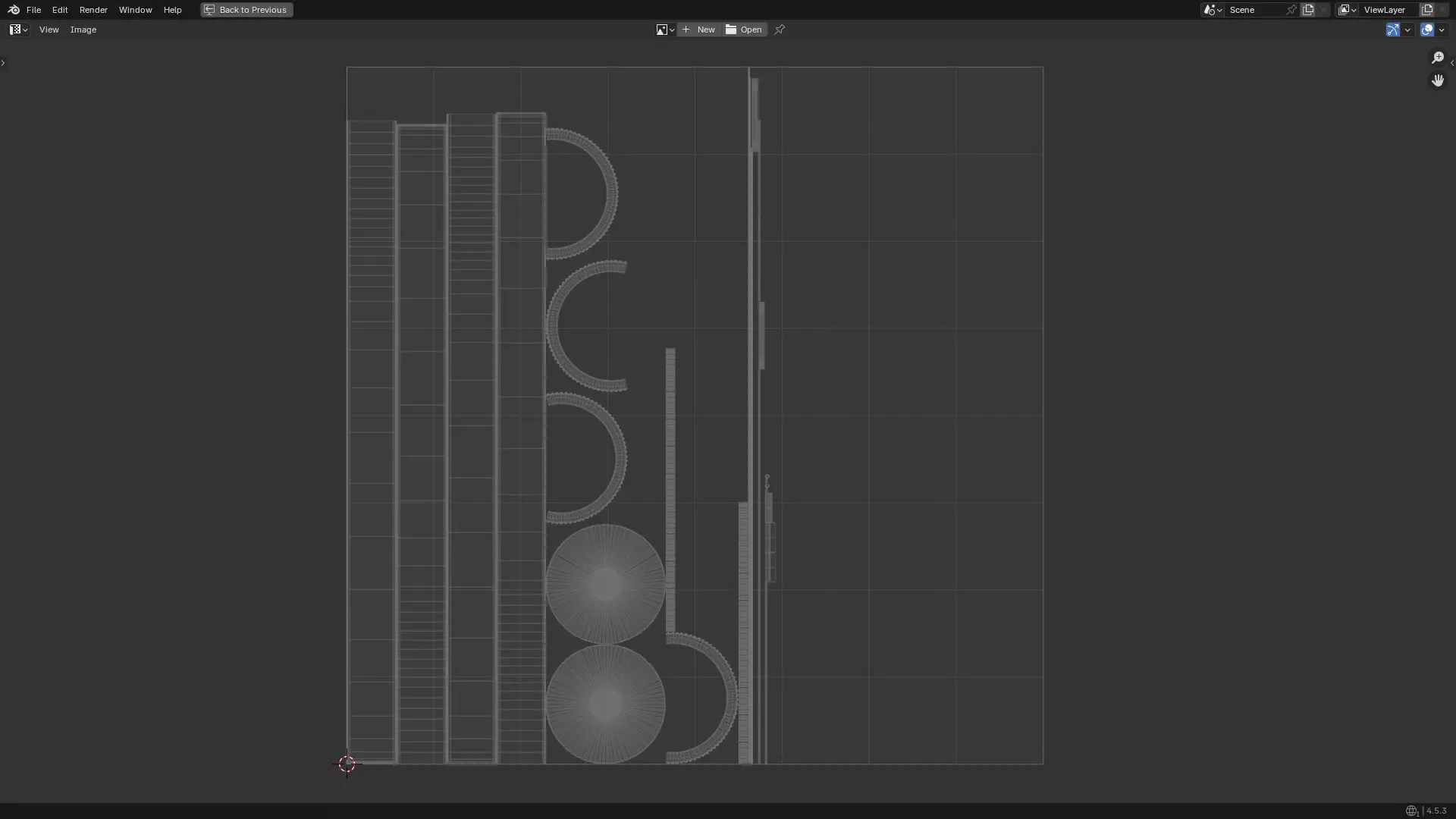Create a New image
The image size is (1456, 819).
coord(699,30)
